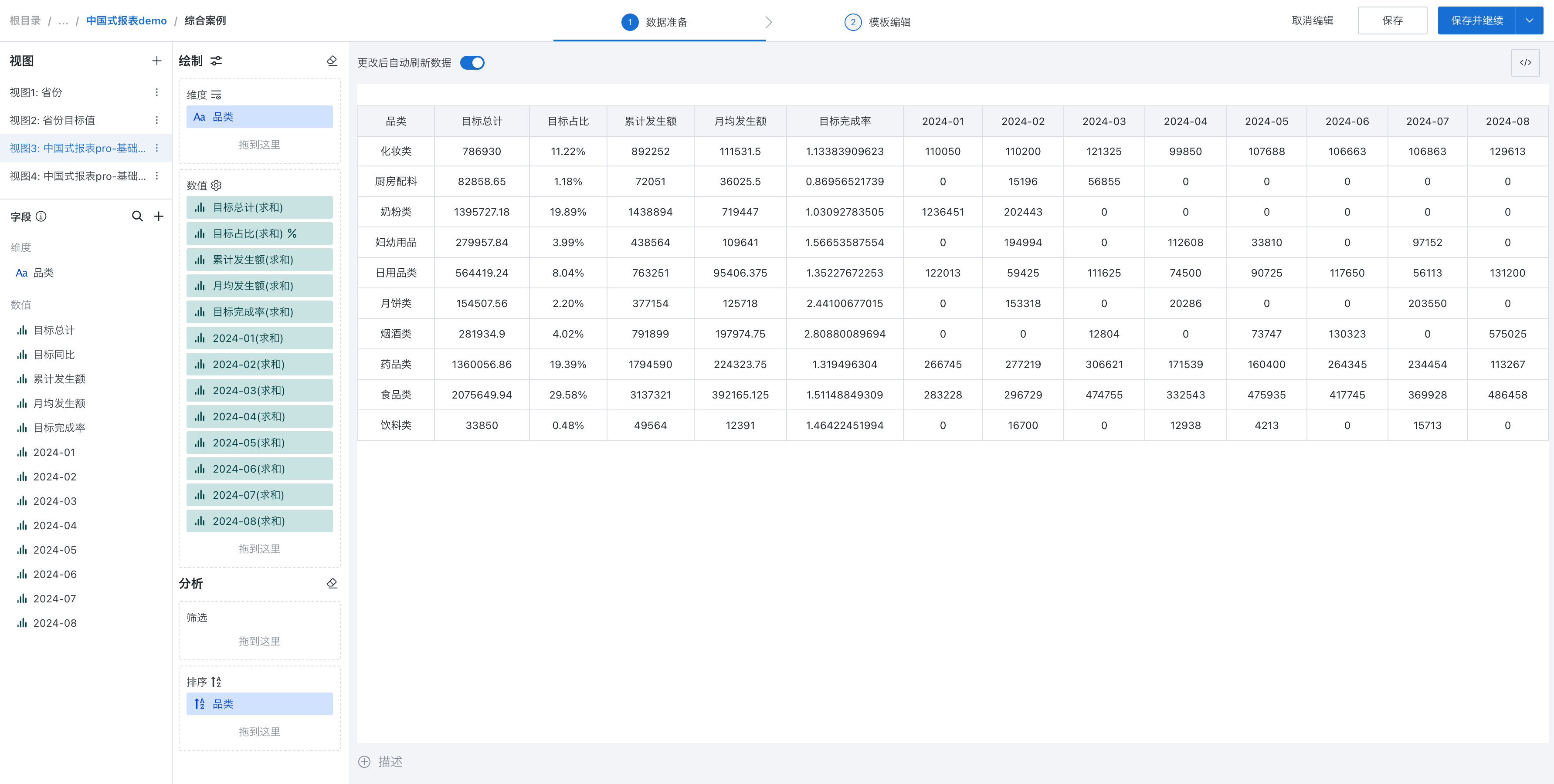This screenshot has height=784, width=1554.
Task: Click the 目标完成率 column header
Action: tap(845, 121)
